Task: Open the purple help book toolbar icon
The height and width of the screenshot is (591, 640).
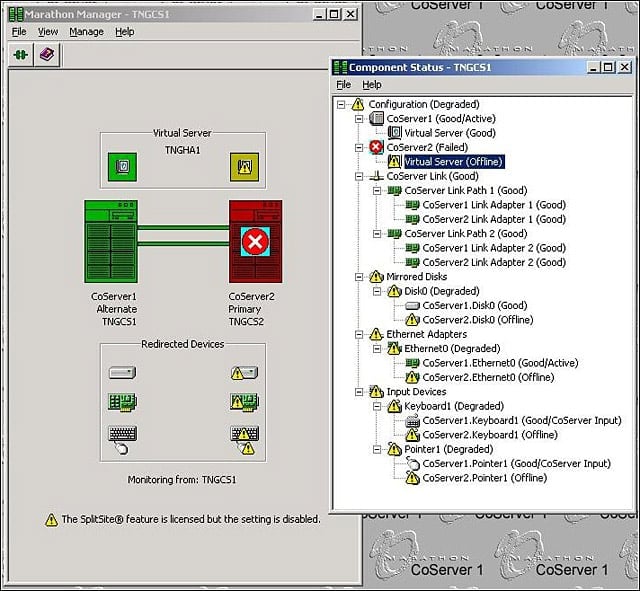Action: [x=47, y=55]
